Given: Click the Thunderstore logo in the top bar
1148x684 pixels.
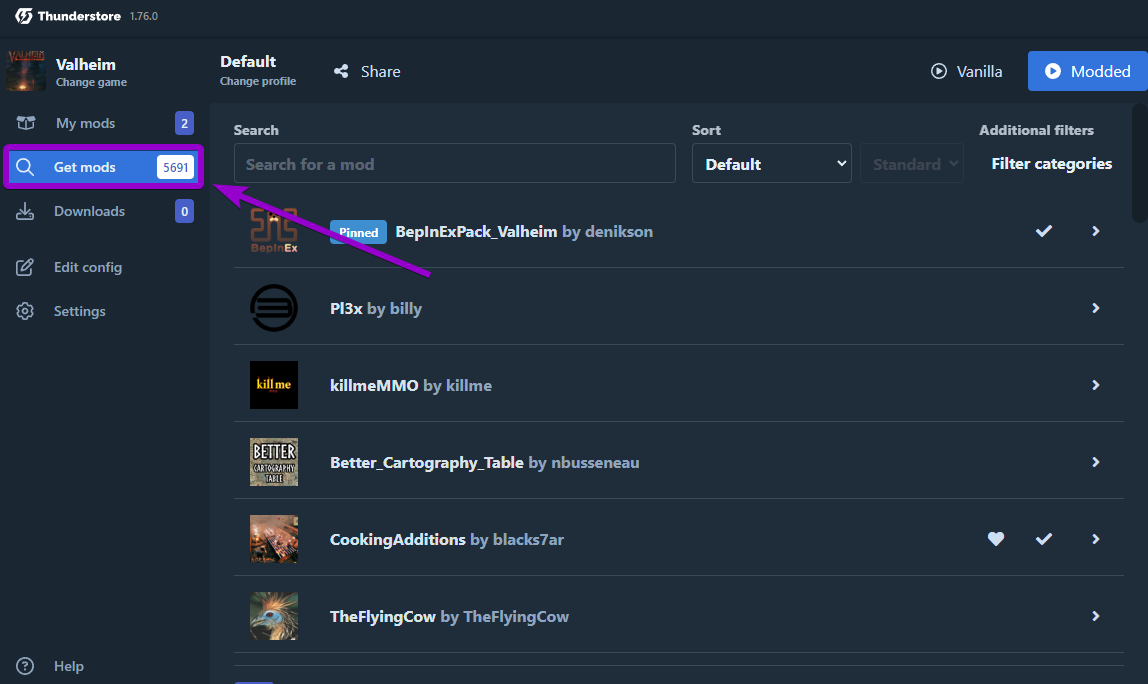Looking at the screenshot, I should (x=22, y=16).
